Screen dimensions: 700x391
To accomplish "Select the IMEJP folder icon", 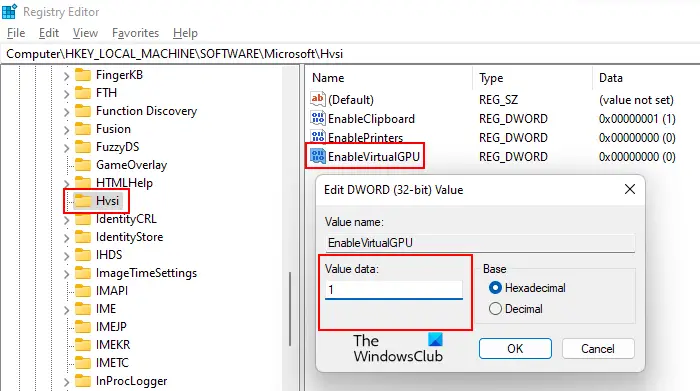I will (83, 327).
